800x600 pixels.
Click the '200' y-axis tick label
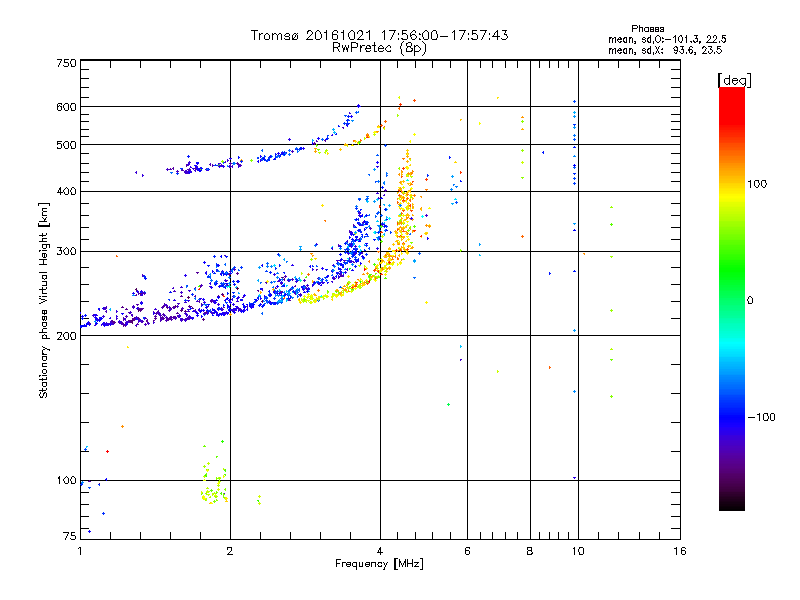tap(66, 336)
